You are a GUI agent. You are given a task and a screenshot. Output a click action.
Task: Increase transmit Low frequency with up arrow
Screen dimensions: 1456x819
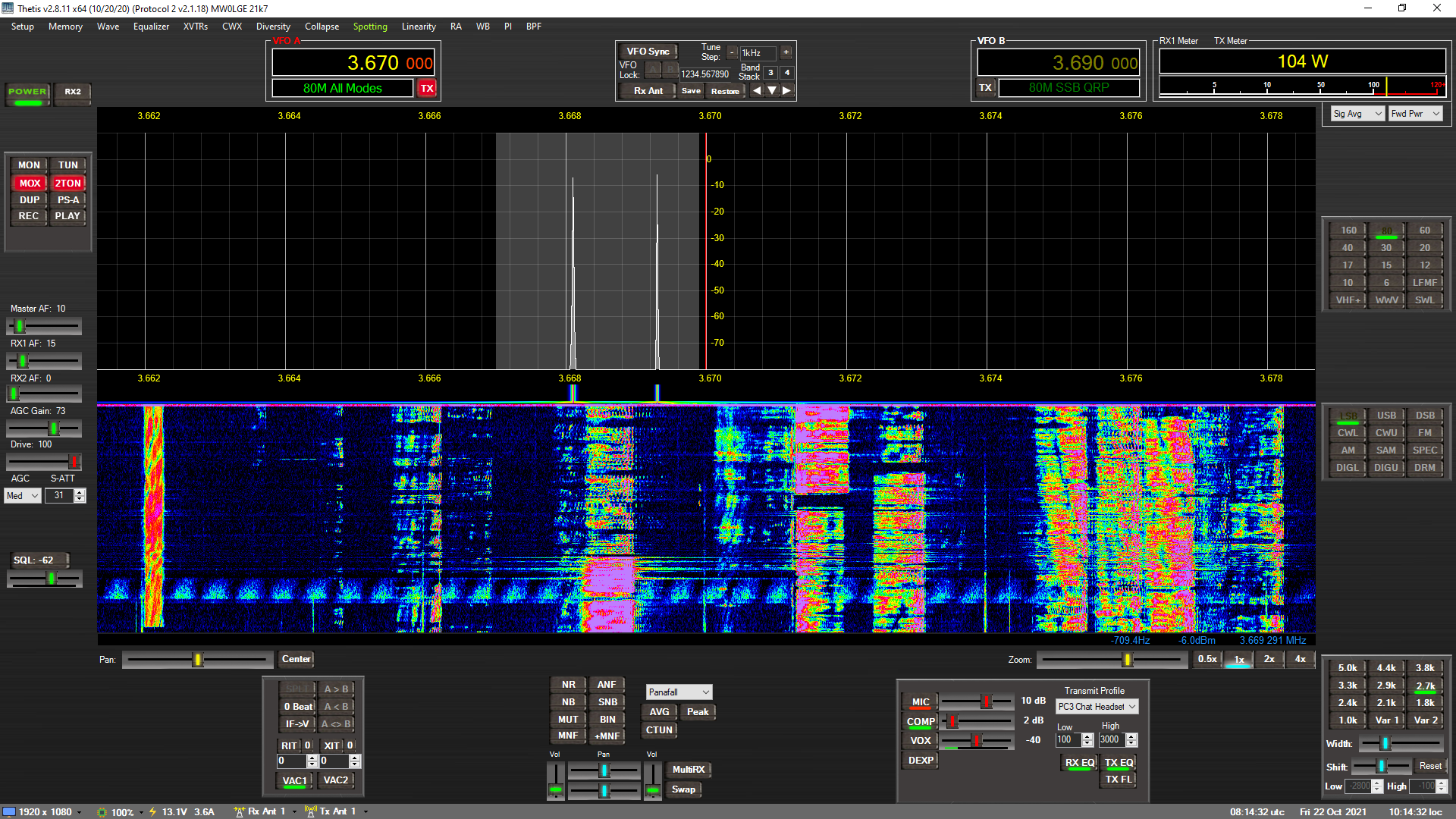pyautogui.click(x=1087, y=736)
